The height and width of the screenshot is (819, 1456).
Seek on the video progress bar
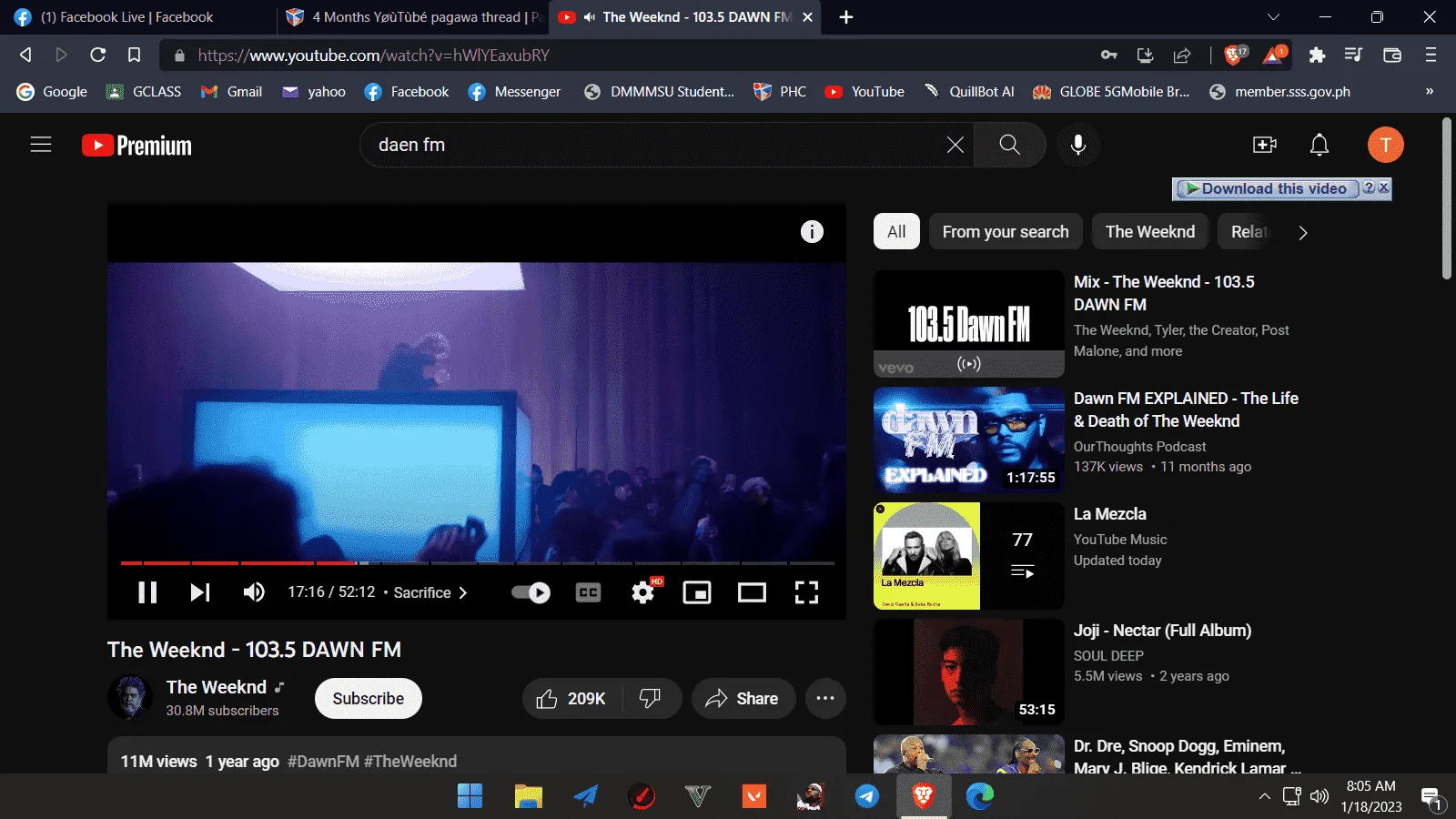477,563
